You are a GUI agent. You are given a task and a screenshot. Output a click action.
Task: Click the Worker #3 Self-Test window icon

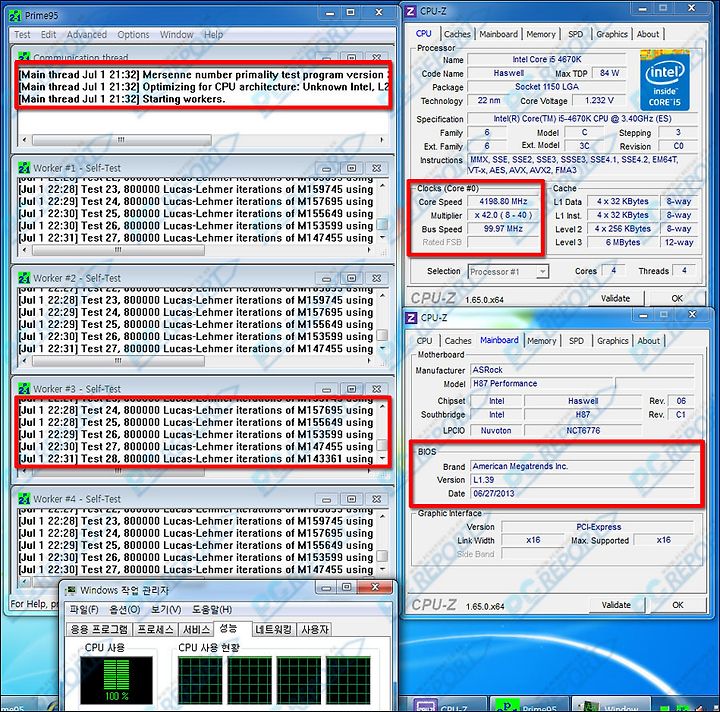(x=24, y=389)
